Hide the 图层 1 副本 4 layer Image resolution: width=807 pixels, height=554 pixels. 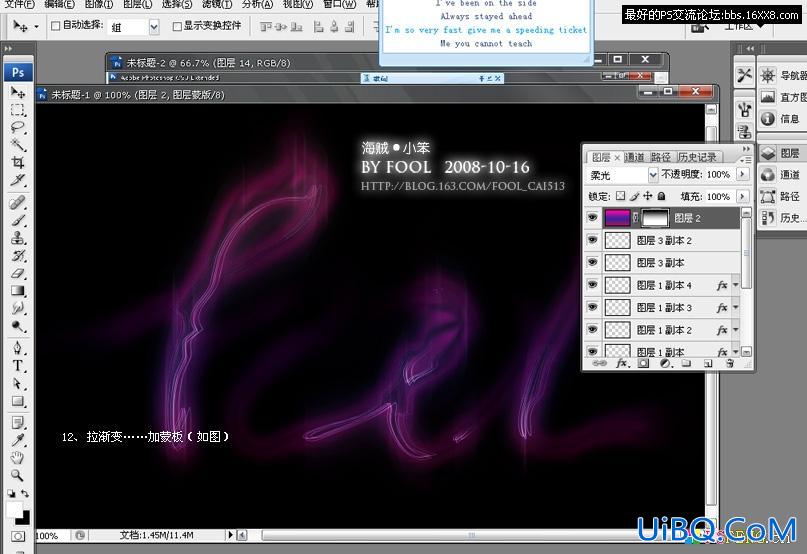[592, 285]
